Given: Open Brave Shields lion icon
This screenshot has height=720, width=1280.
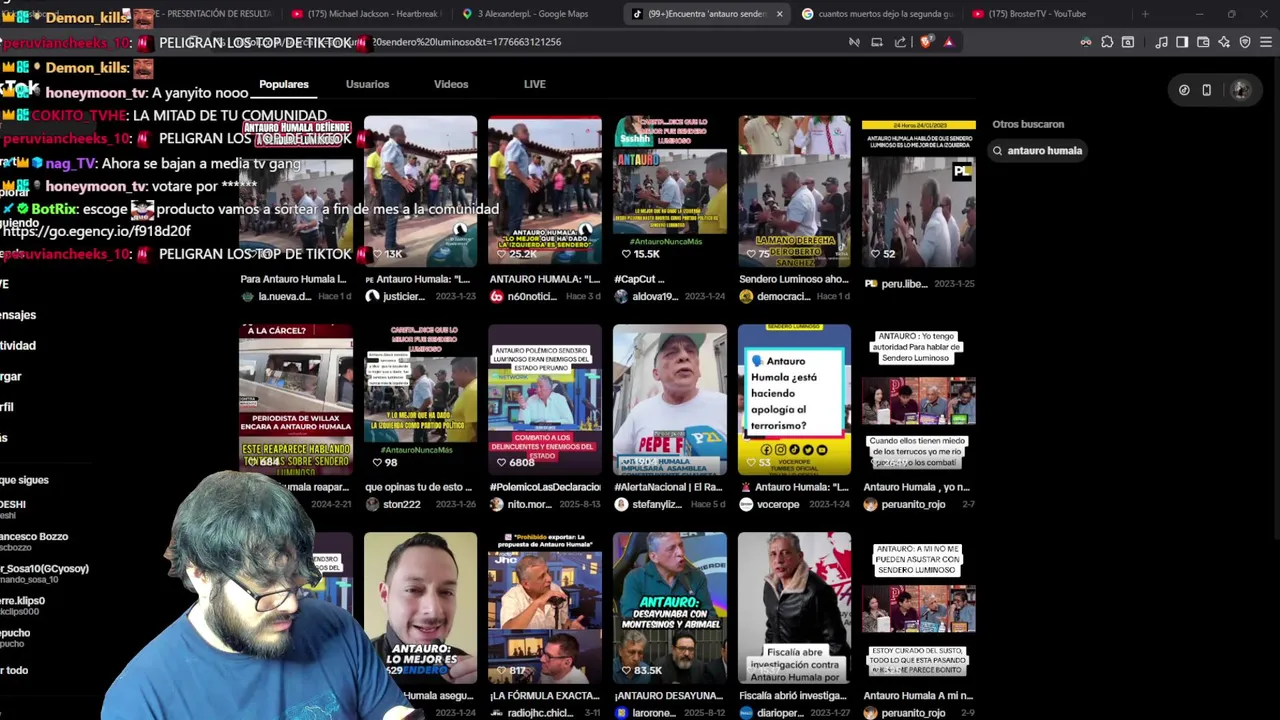Looking at the screenshot, I should pyautogui.click(x=926, y=42).
